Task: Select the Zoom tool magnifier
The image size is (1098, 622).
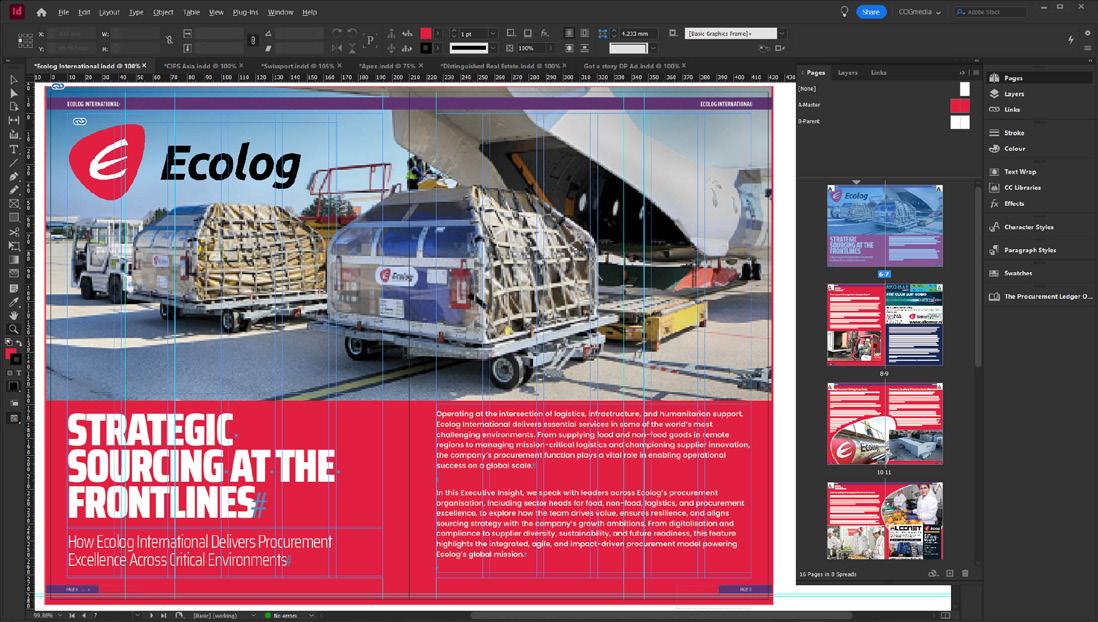Action: tap(13, 329)
